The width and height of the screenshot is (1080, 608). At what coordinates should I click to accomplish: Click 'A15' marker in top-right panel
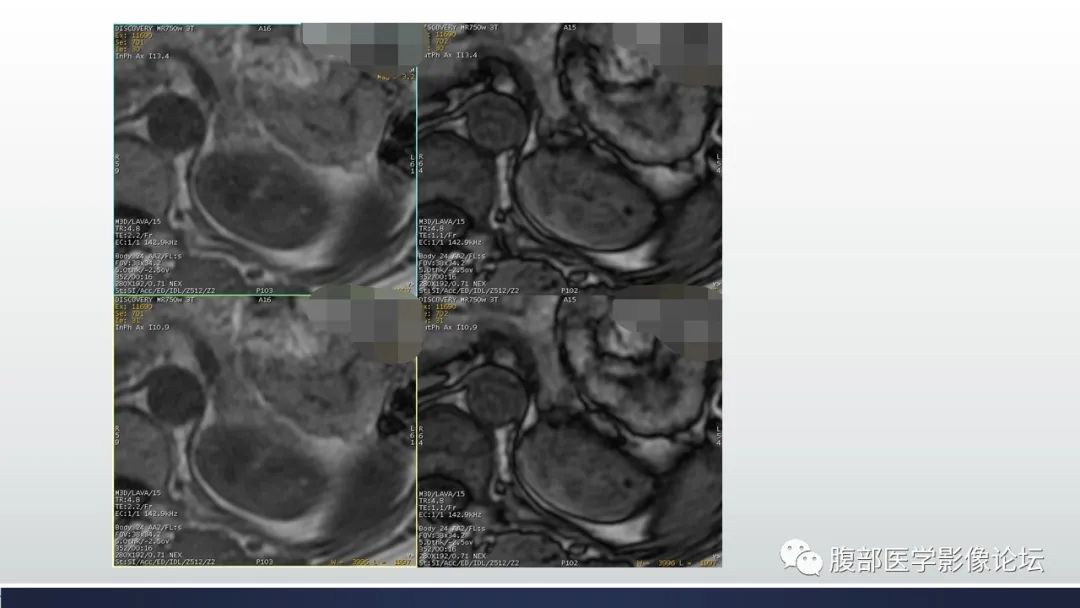pyautogui.click(x=569, y=28)
